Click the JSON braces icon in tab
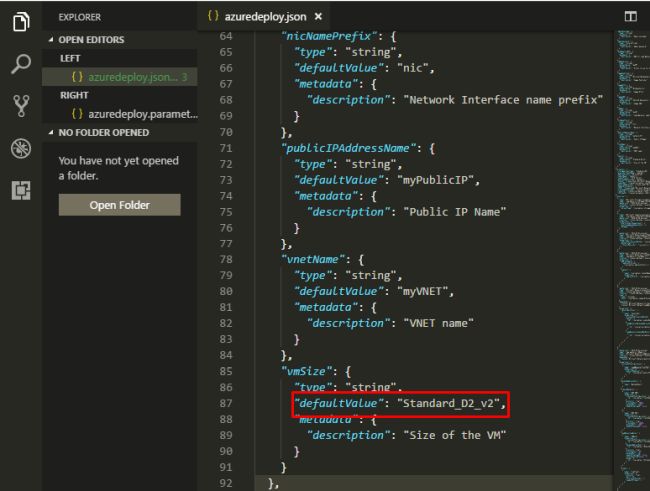 click(213, 16)
